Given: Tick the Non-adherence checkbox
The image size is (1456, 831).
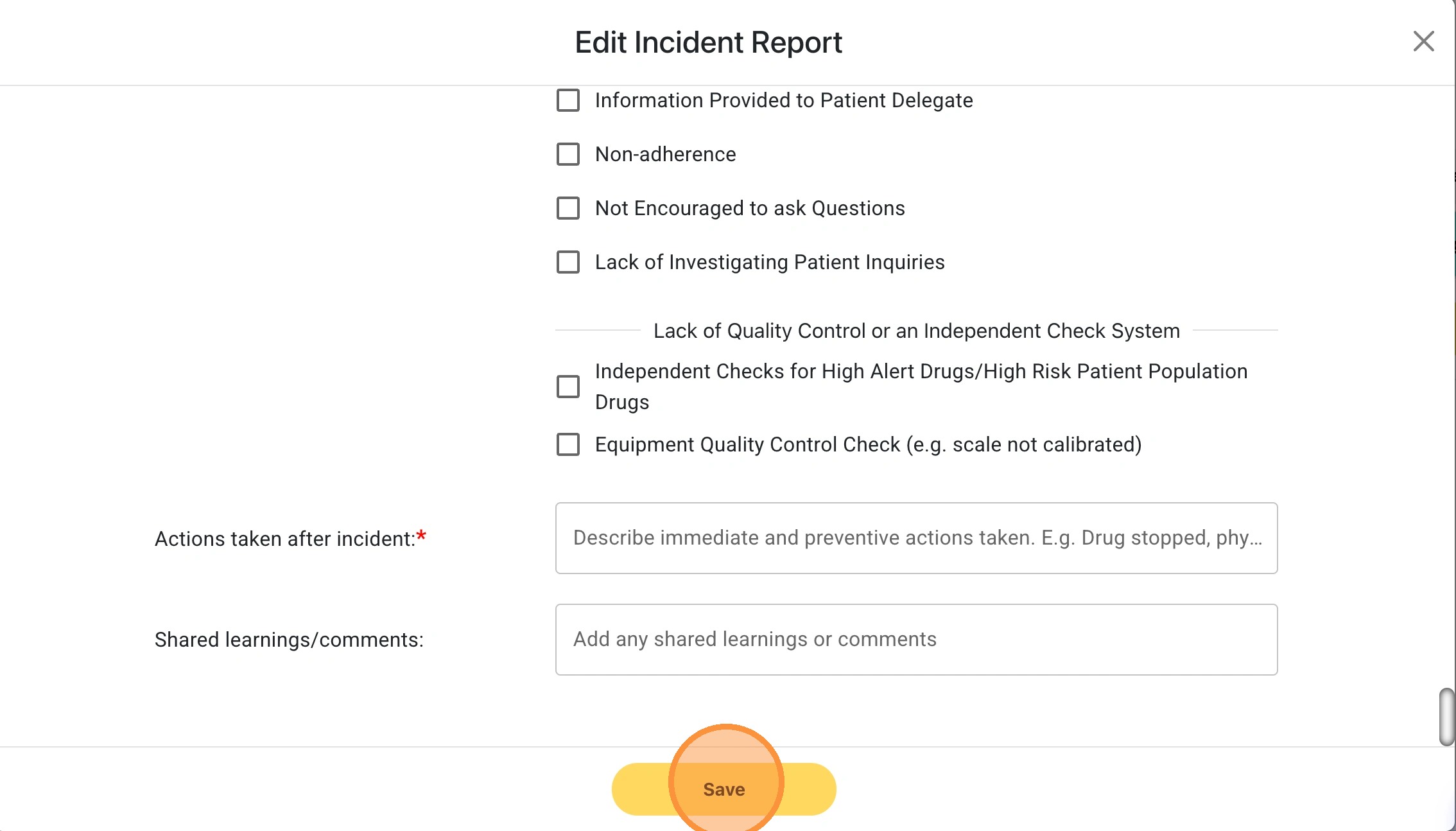Looking at the screenshot, I should coord(568,155).
